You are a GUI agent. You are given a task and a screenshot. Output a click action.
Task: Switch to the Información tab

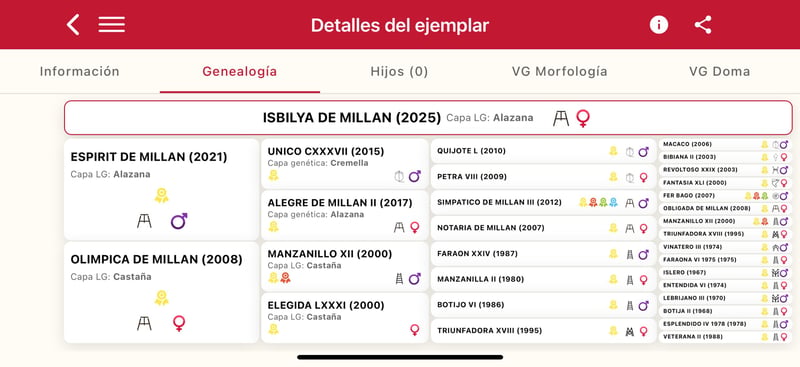pos(80,71)
